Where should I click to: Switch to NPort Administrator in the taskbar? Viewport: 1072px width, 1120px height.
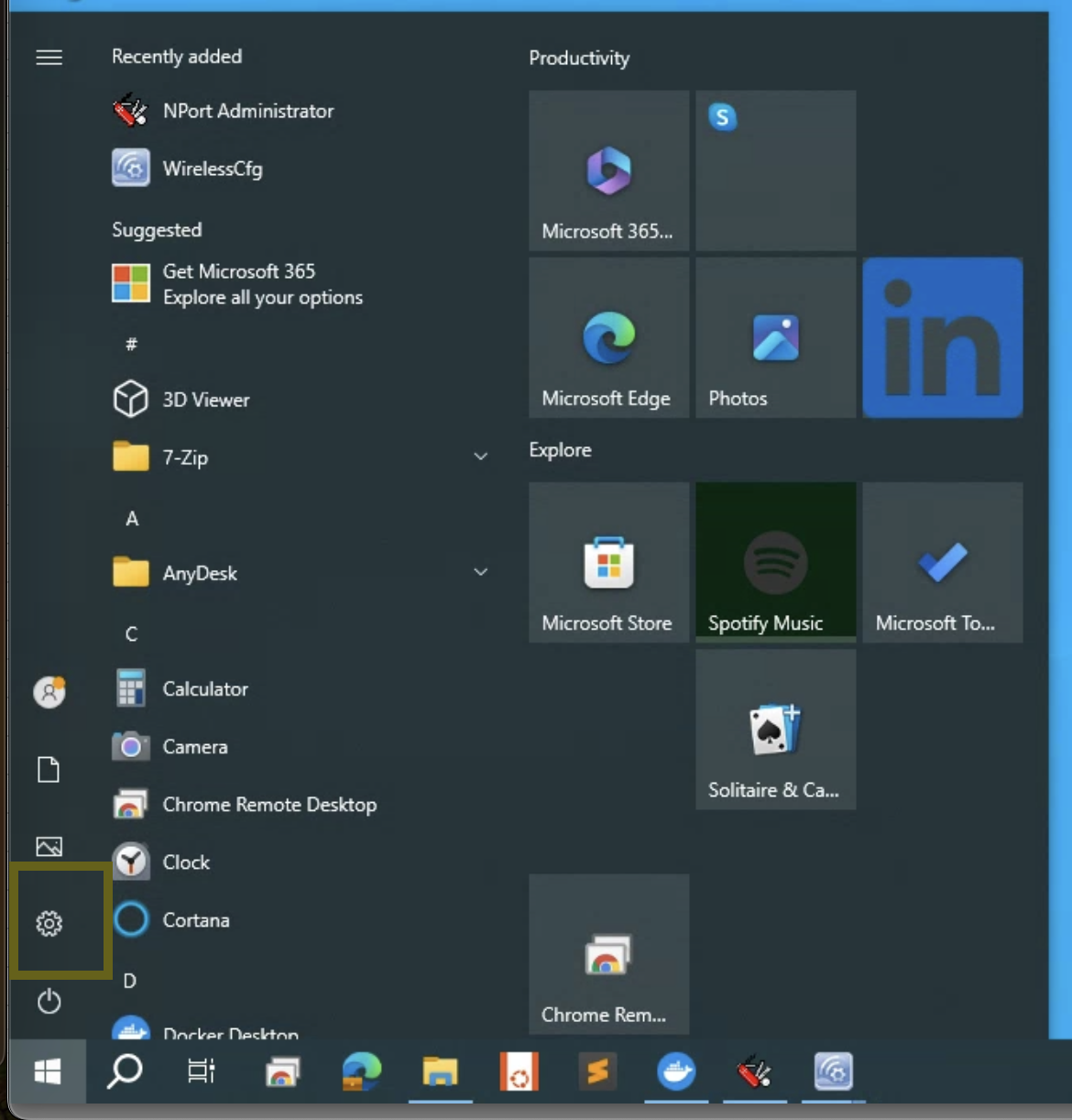755,1071
